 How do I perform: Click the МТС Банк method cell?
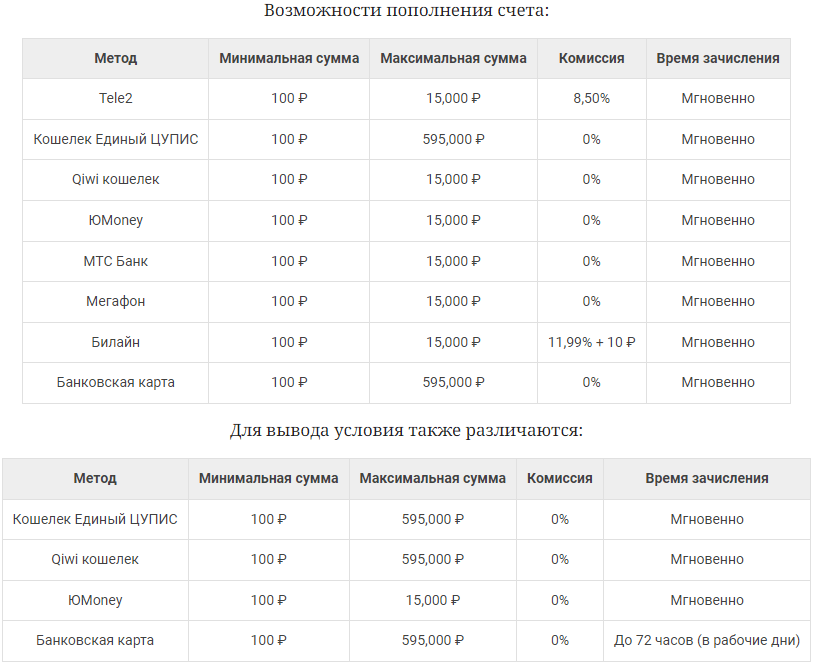tap(116, 261)
